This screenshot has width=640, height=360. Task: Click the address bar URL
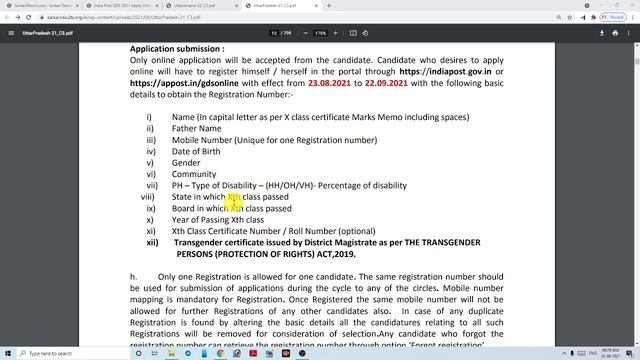click(124, 18)
